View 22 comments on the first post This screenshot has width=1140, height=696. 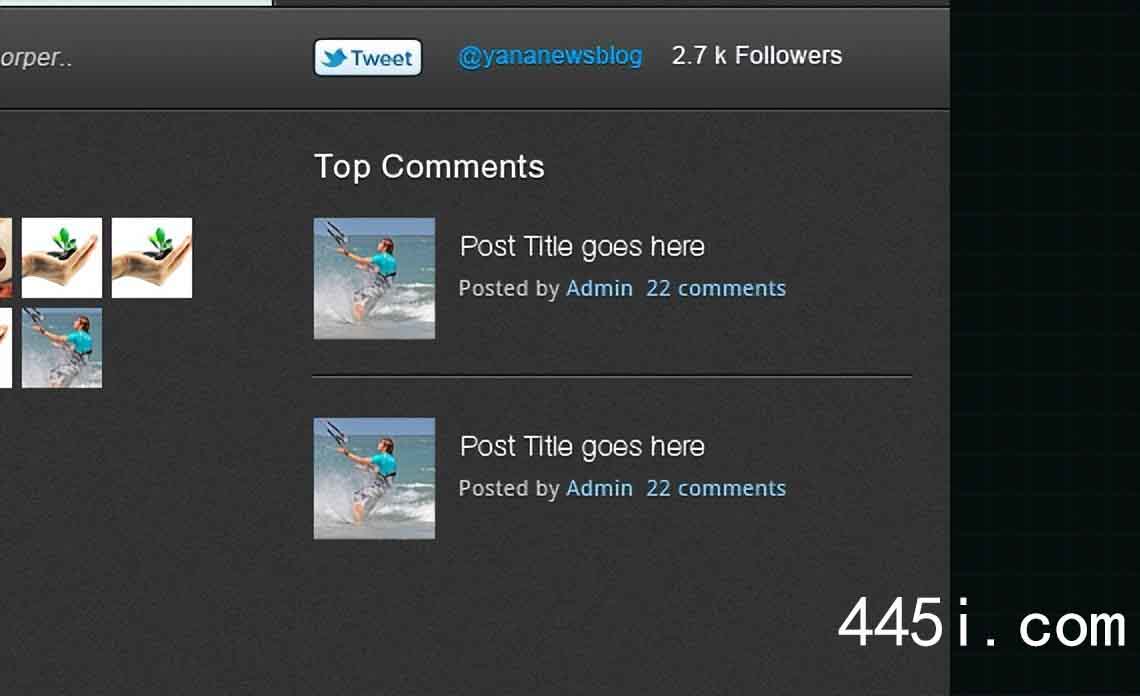716,289
